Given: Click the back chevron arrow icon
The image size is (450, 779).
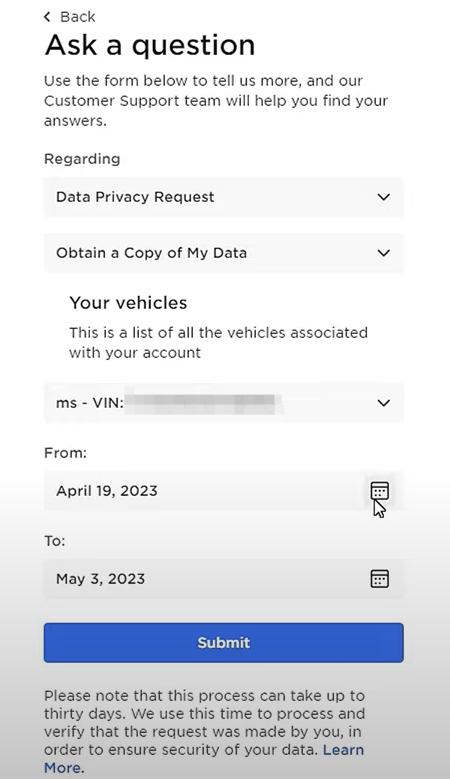Looking at the screenshot, I should 47,17.
